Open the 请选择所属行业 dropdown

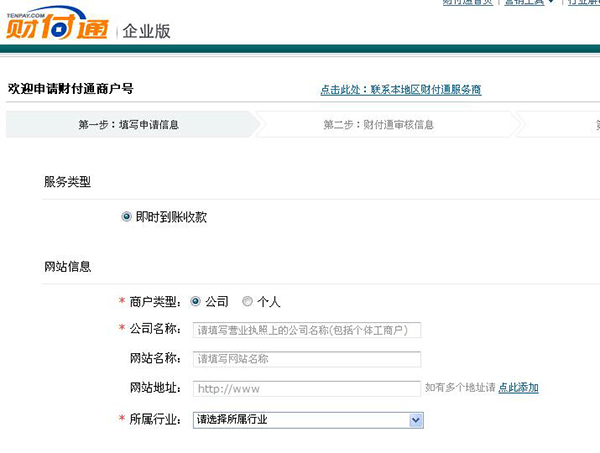pos(308,420)
